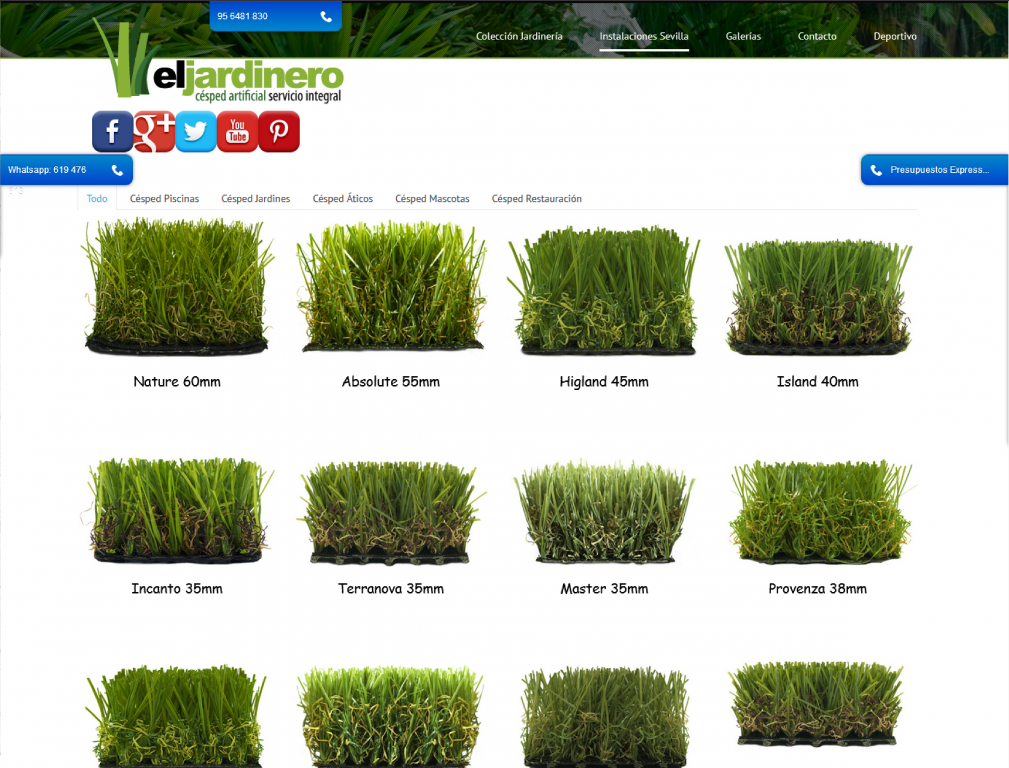
Task: Open the Twitter bird icon
Action: [196, 132]
